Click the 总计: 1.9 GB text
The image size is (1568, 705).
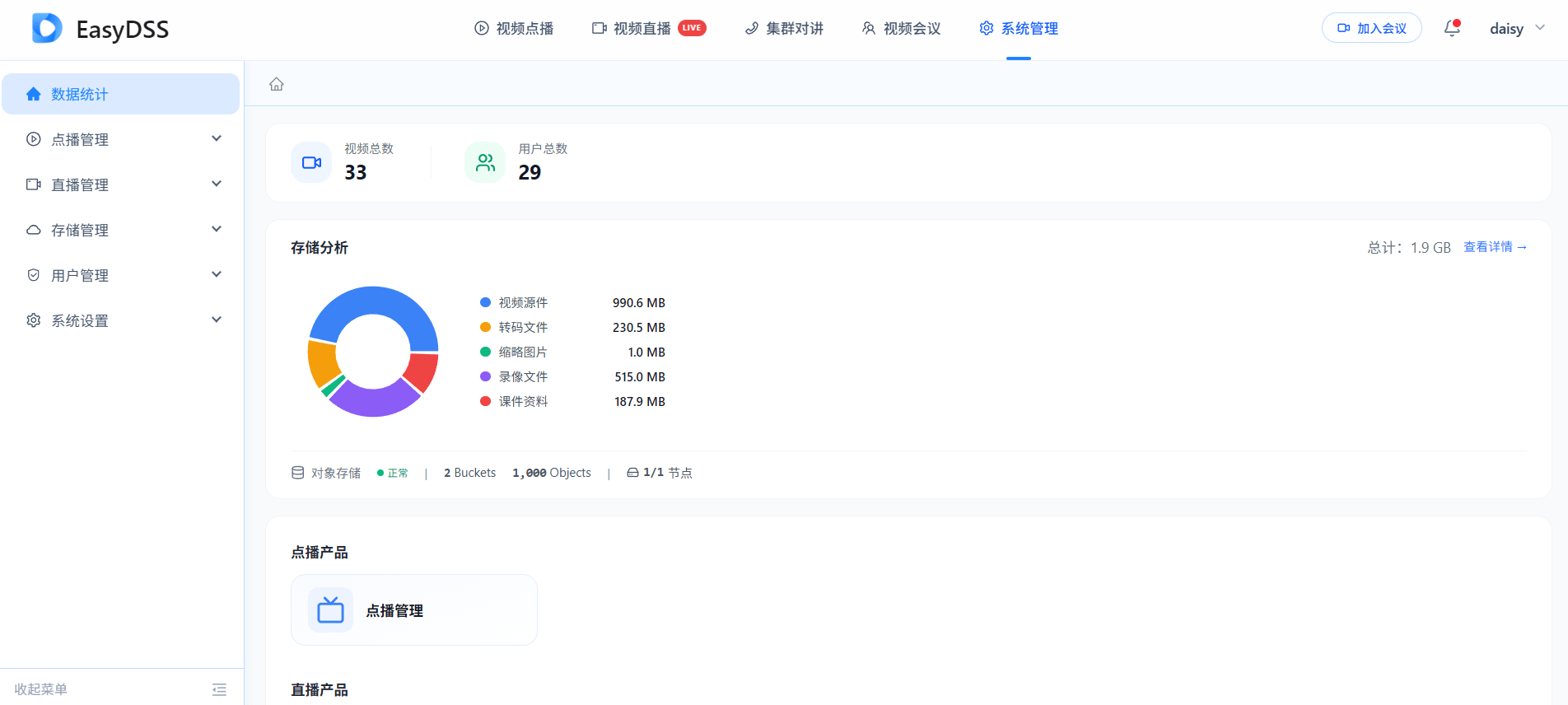coord(1409,248)
